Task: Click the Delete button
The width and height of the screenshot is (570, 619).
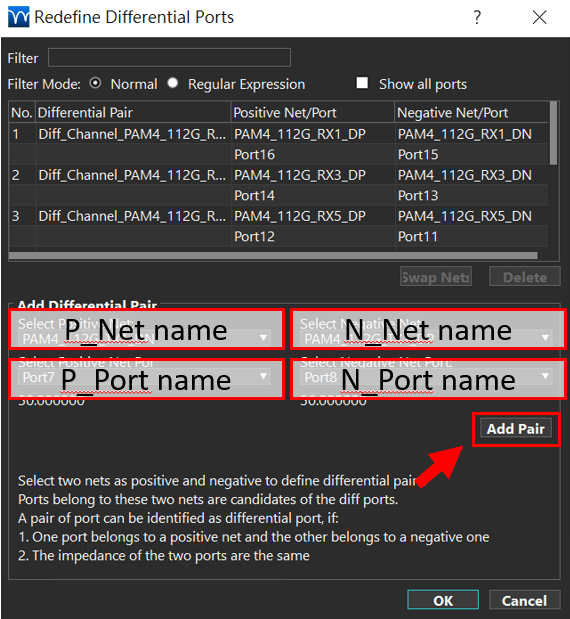Action: pos(525,277)
